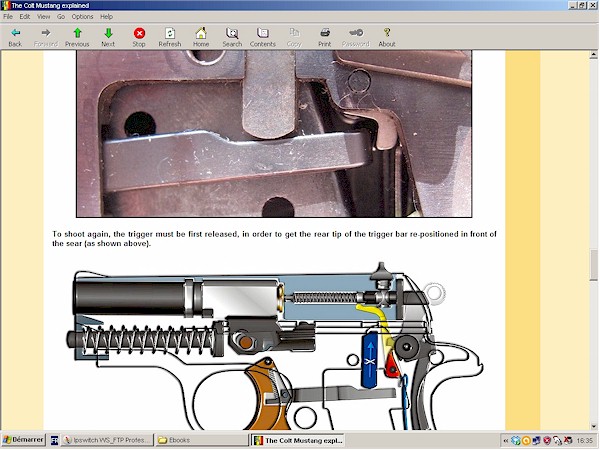The image size is (600, 450).
Task: Expand hidden system tray icons chevron
Action: [x=505, y=441]
